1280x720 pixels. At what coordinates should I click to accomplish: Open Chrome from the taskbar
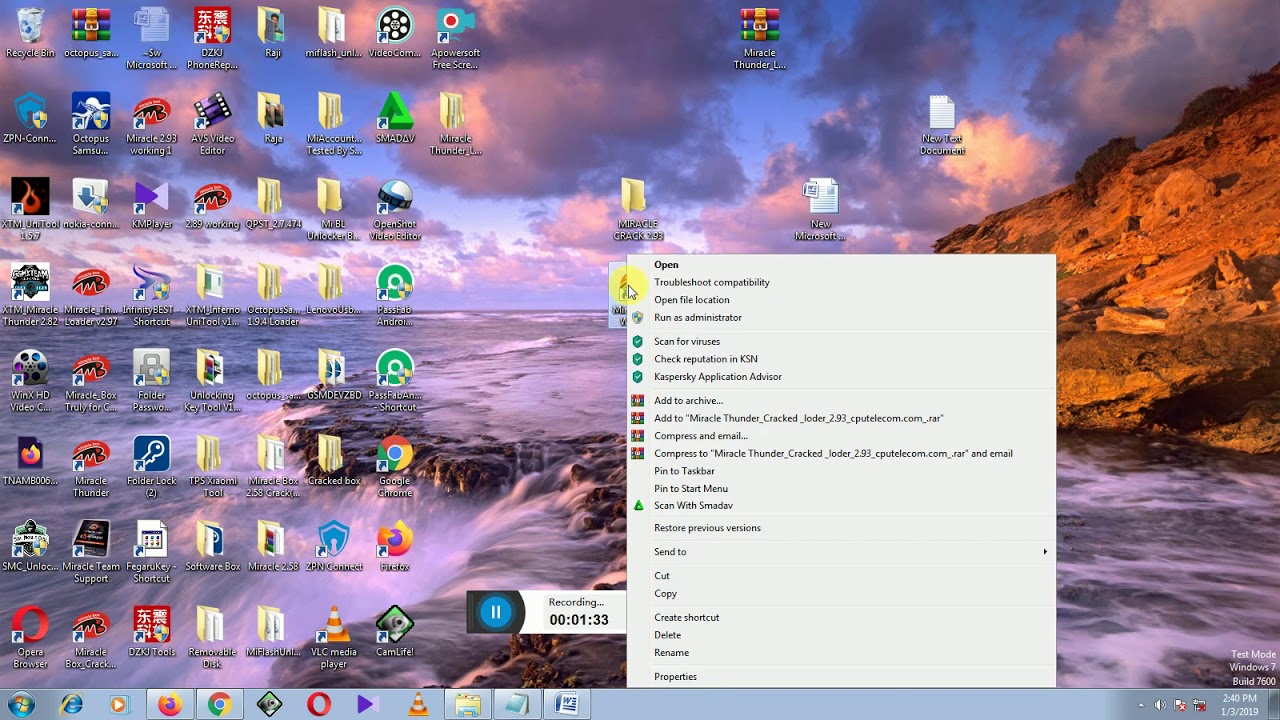(x=219, y=704)
